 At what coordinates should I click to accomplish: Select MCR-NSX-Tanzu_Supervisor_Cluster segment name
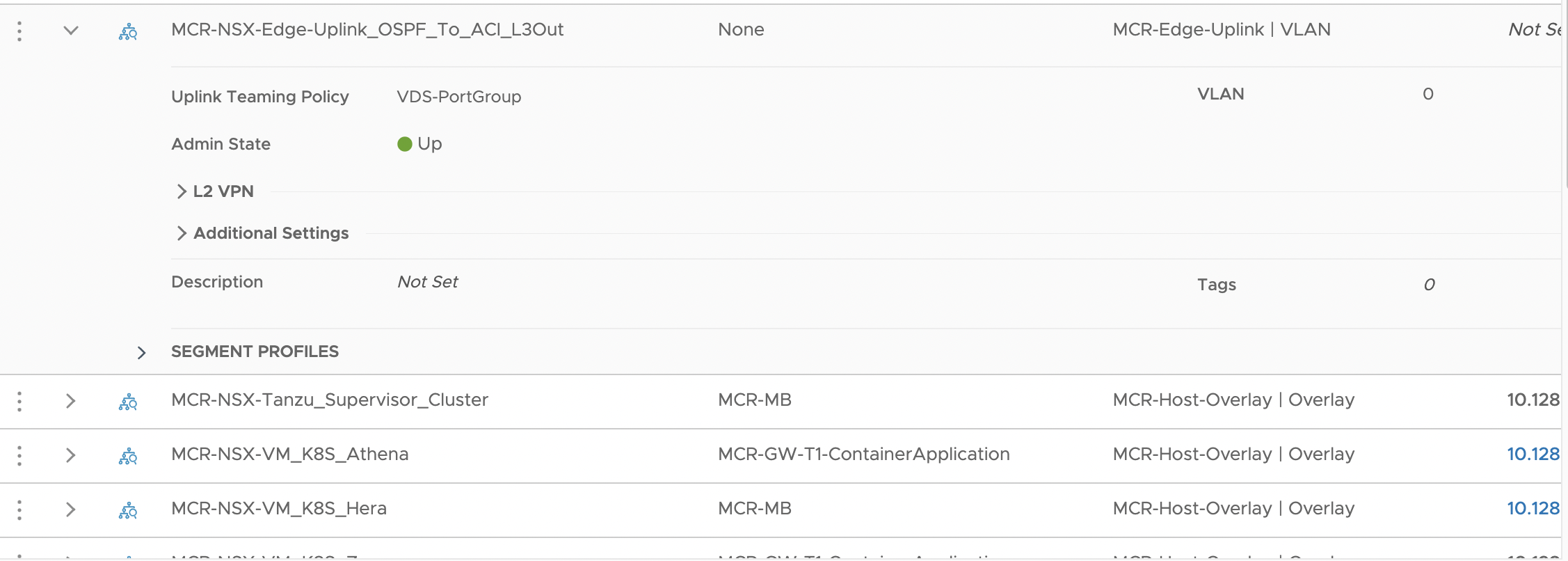pos(330,400)
